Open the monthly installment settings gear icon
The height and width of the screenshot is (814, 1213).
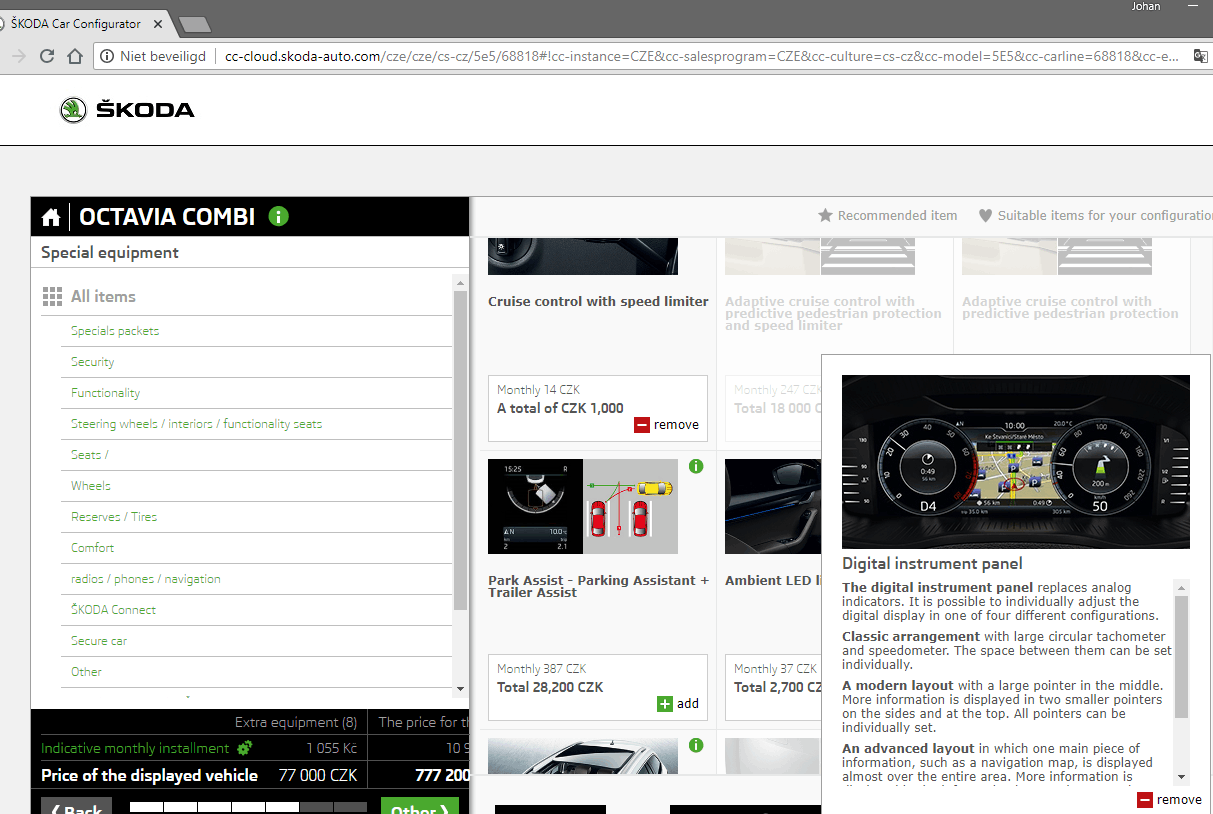click(244, 748)
